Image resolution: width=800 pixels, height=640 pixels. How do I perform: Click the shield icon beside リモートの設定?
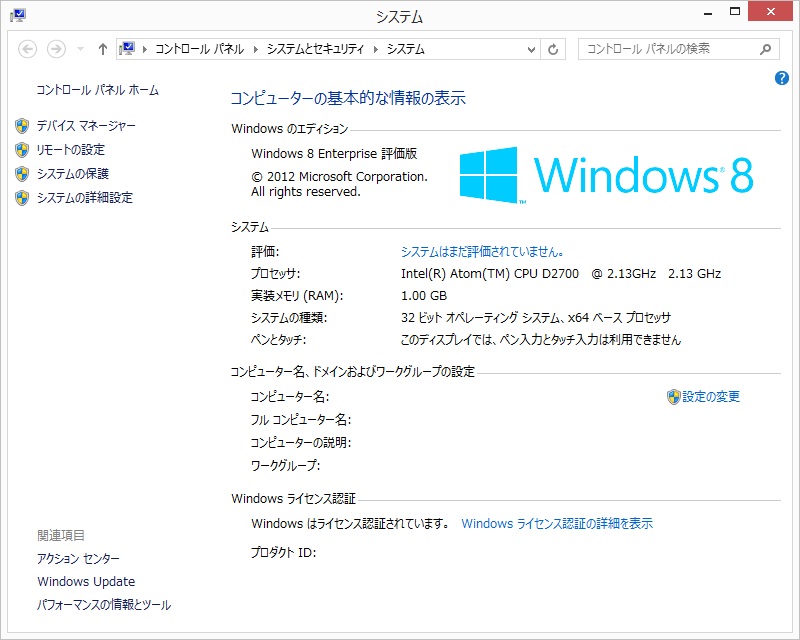coord(22,150)
